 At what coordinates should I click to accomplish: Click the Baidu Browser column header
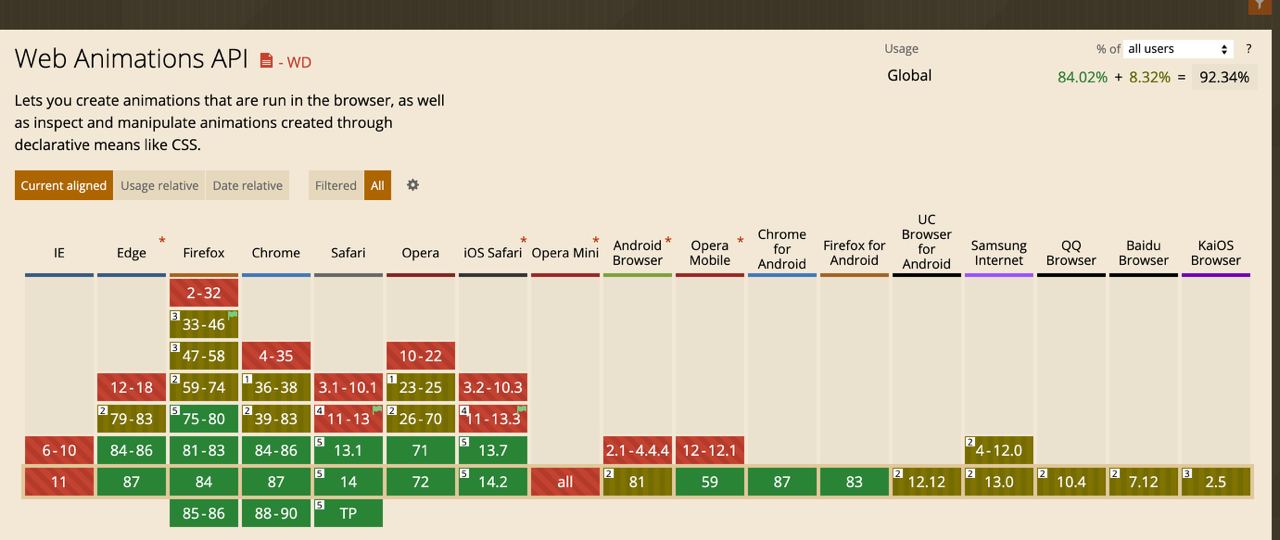[x=1144, y=253]
